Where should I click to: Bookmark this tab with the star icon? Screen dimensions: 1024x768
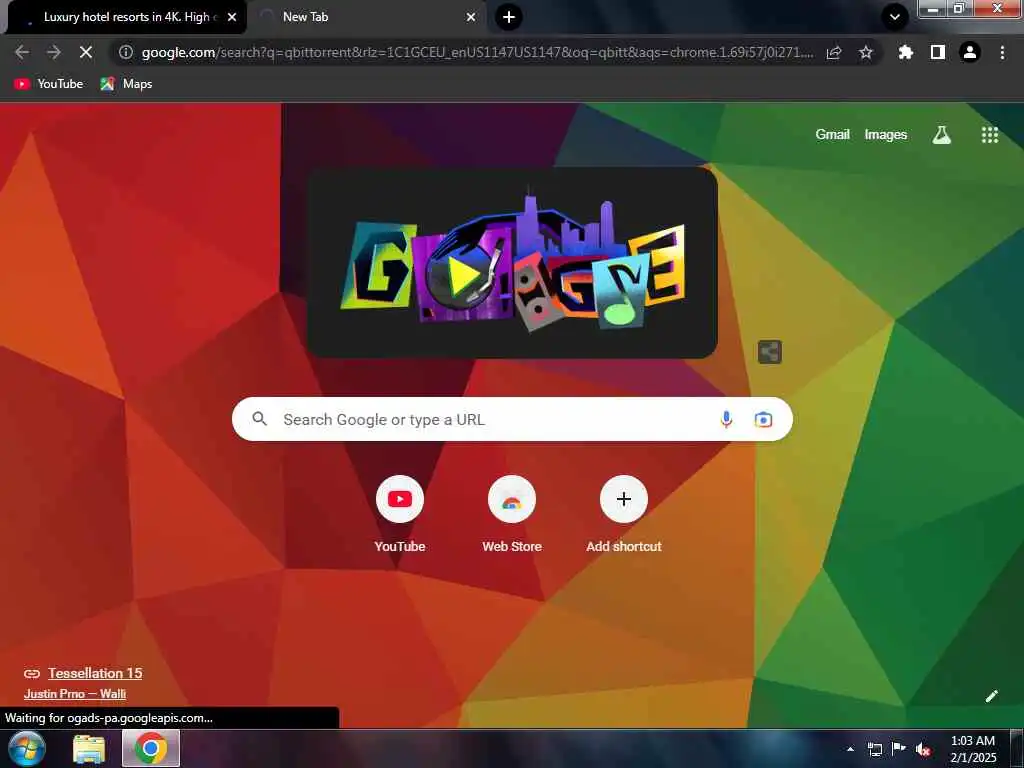coord(865,52)
